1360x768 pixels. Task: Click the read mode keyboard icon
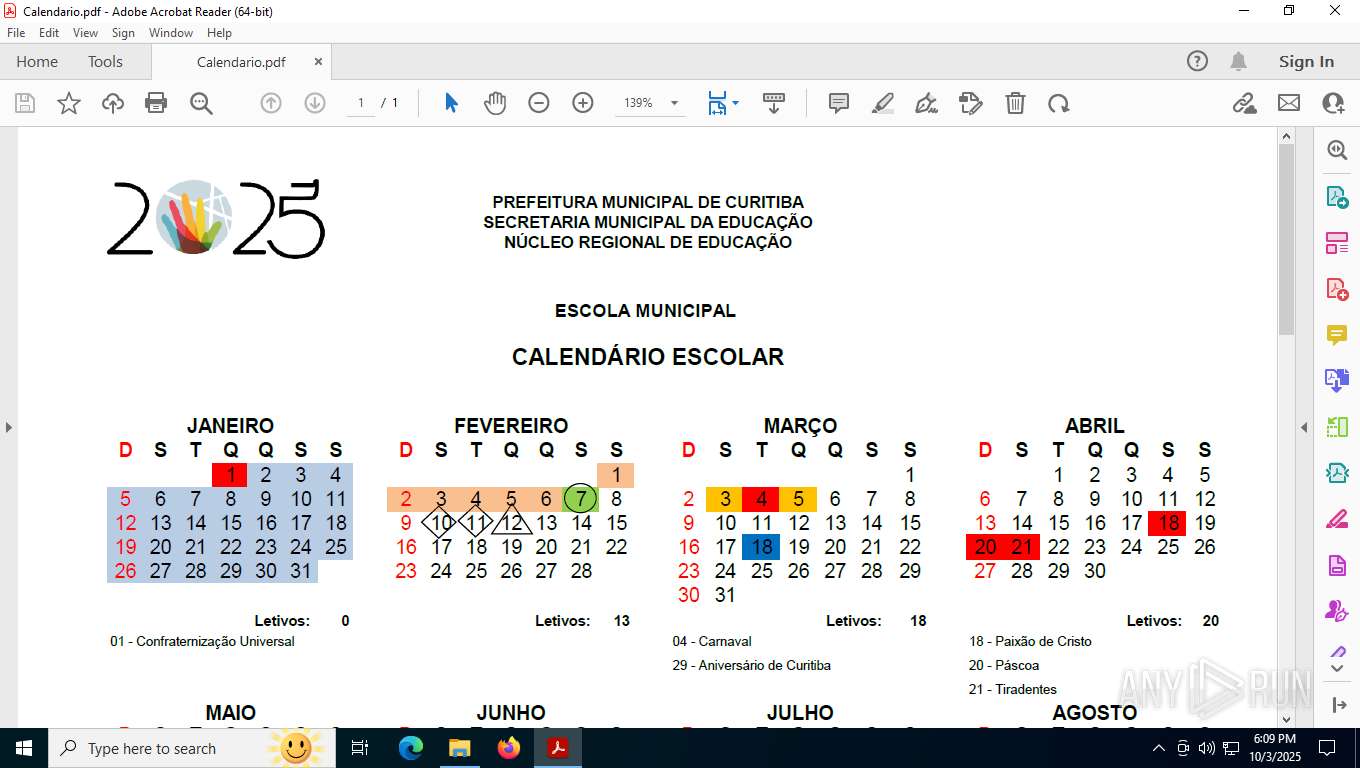tap(773, 103)
